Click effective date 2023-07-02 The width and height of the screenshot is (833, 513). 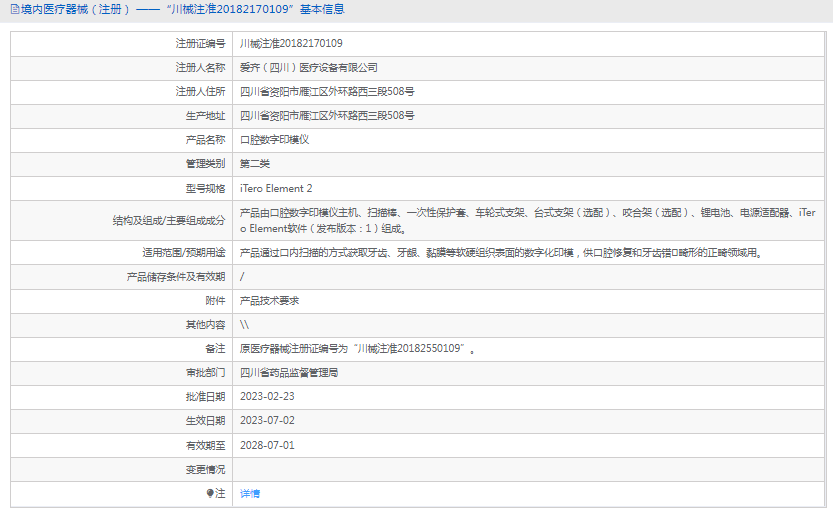[x=267, y=420]
